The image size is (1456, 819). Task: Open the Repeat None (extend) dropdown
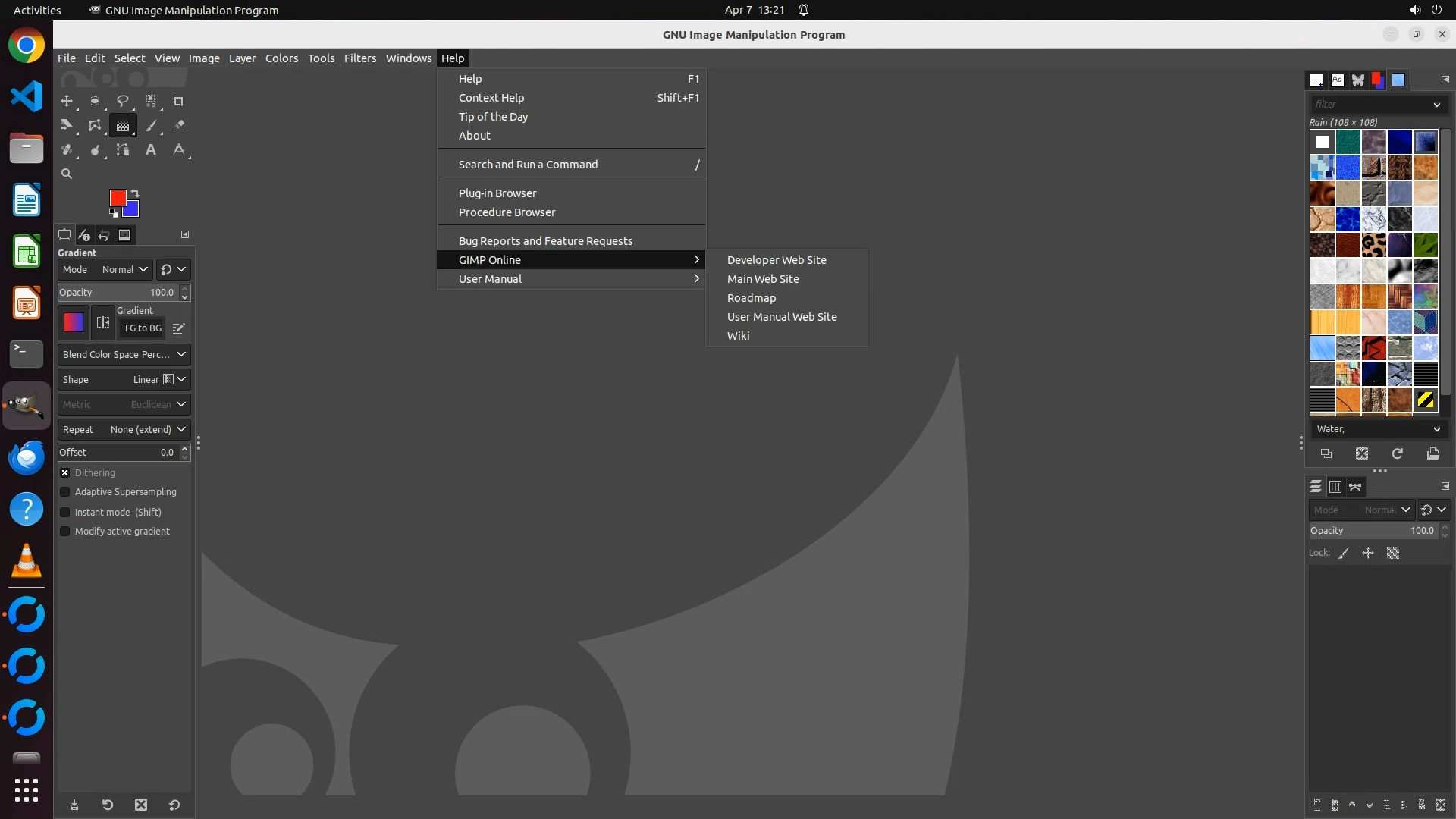coord(124,429)
